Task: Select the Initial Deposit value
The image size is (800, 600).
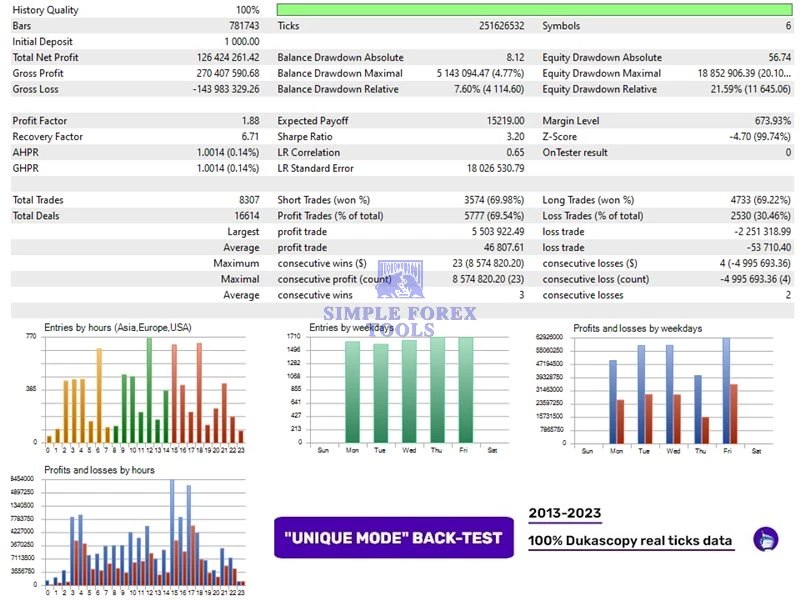Action: (236, 41)
